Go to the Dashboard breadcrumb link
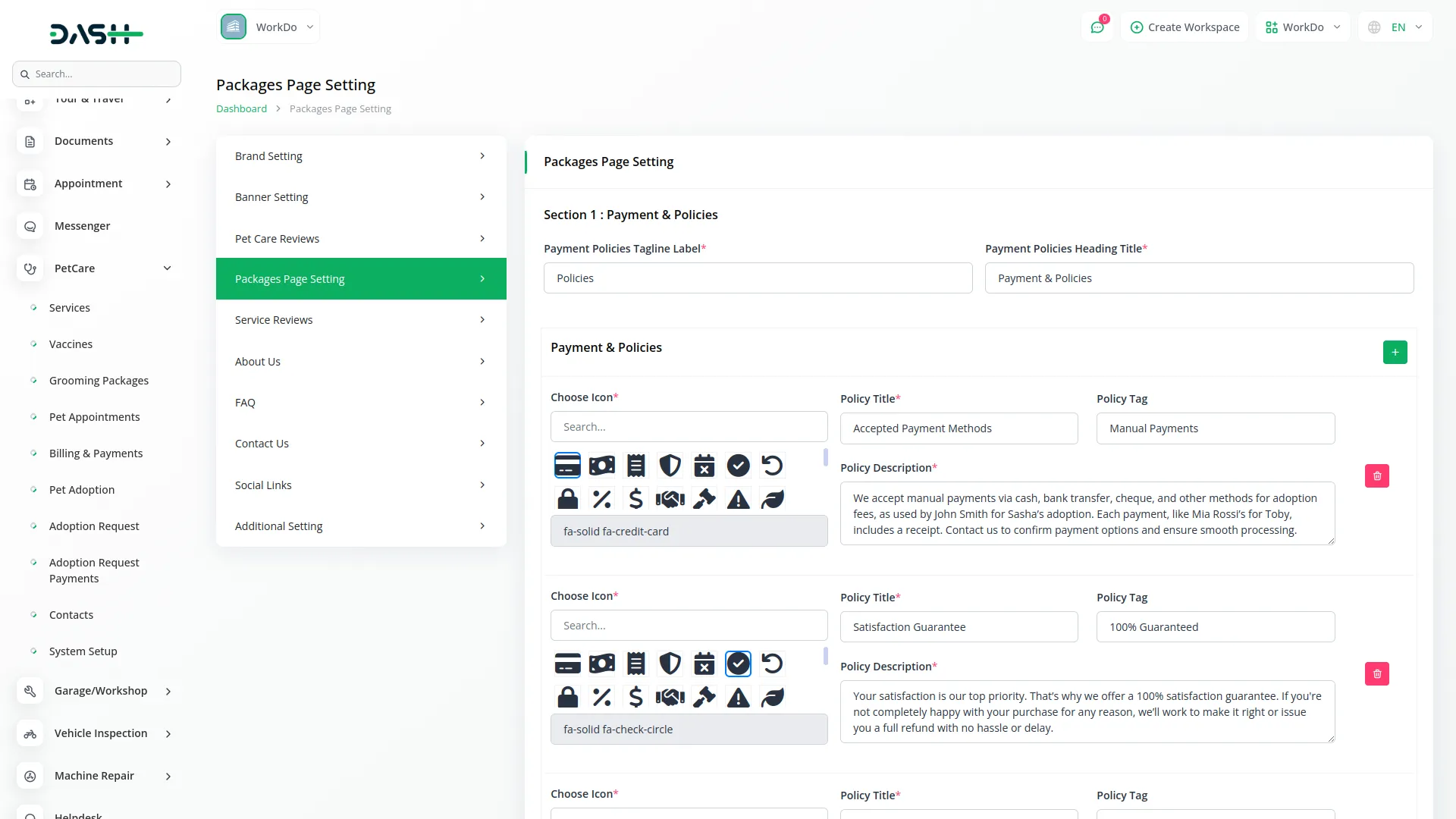 [x=241, y=108]
